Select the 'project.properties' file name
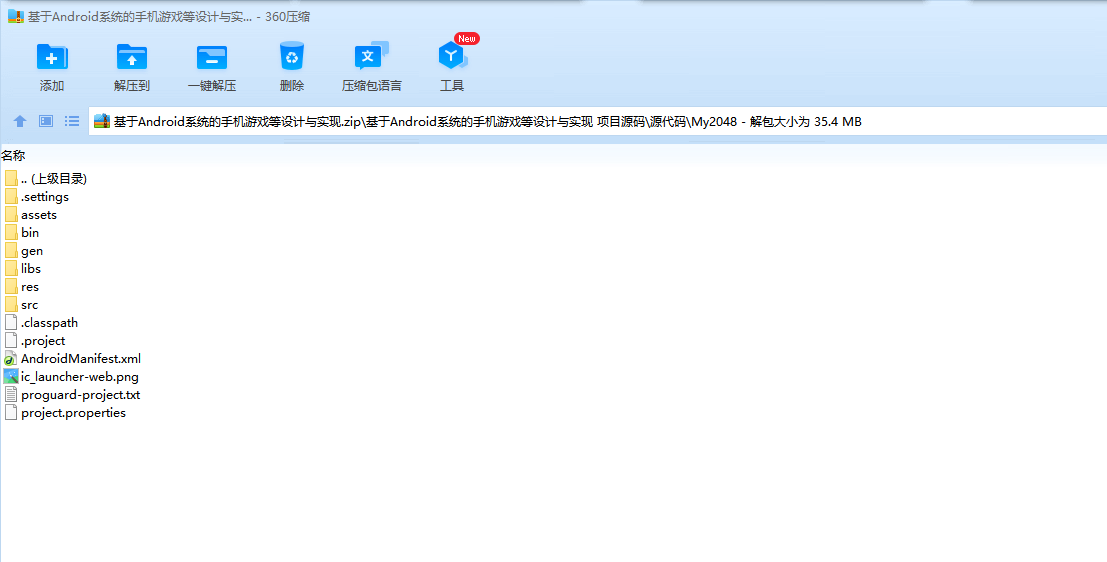1107x562 pixels. coord(73,412)
